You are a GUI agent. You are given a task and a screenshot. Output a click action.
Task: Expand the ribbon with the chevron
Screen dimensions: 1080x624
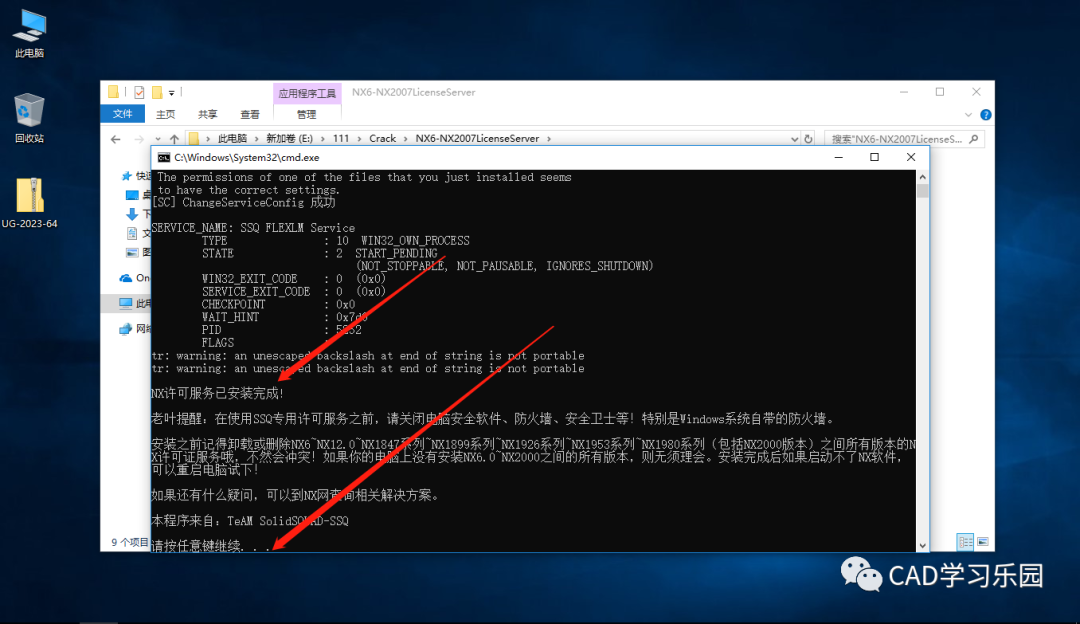click(x=968, y=114)
